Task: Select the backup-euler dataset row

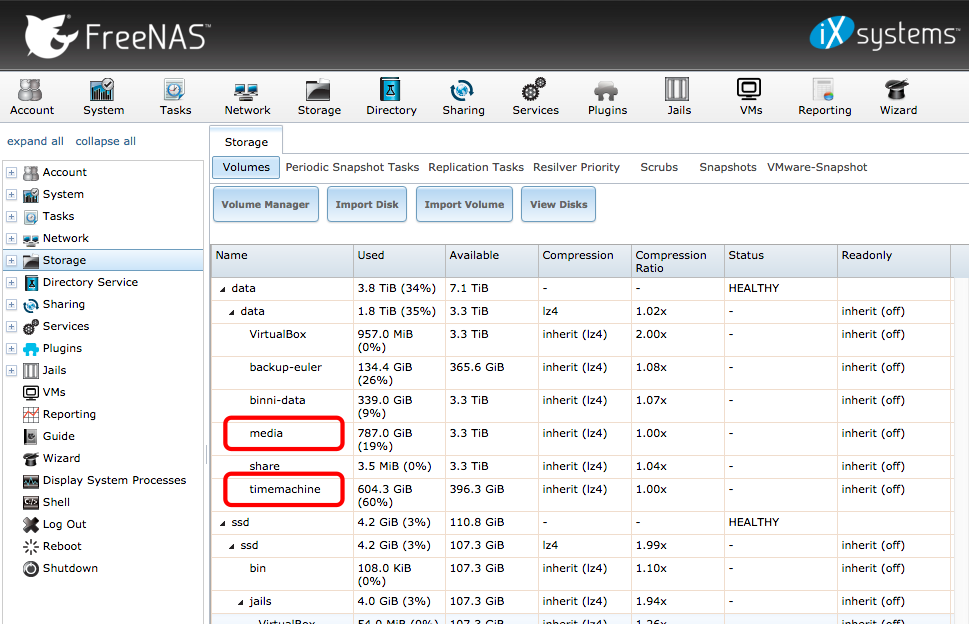Action: coord(581,373)
